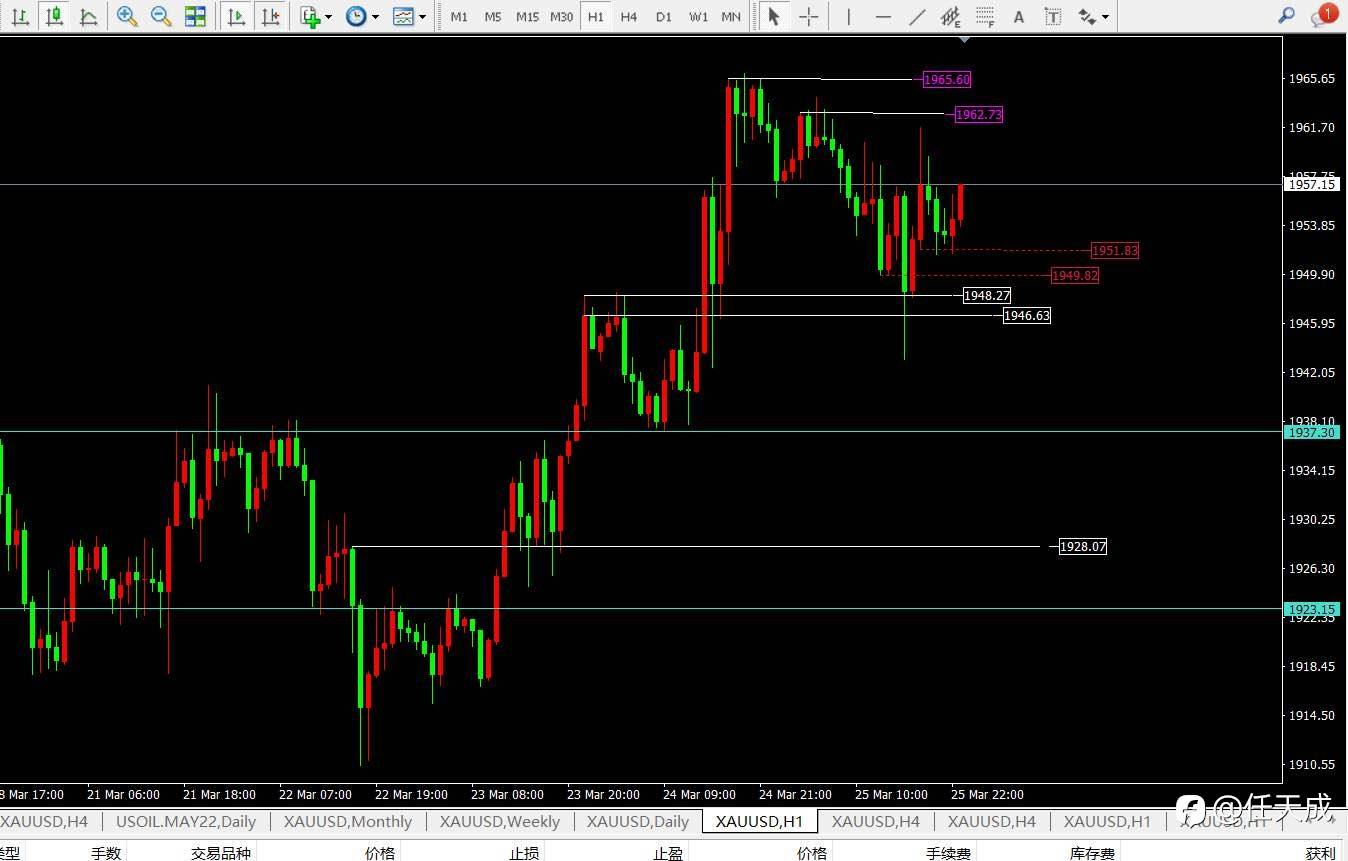Expand the indicators dropdown arrow
Screen dimensions: 1348x861
(x=329, y=17)
